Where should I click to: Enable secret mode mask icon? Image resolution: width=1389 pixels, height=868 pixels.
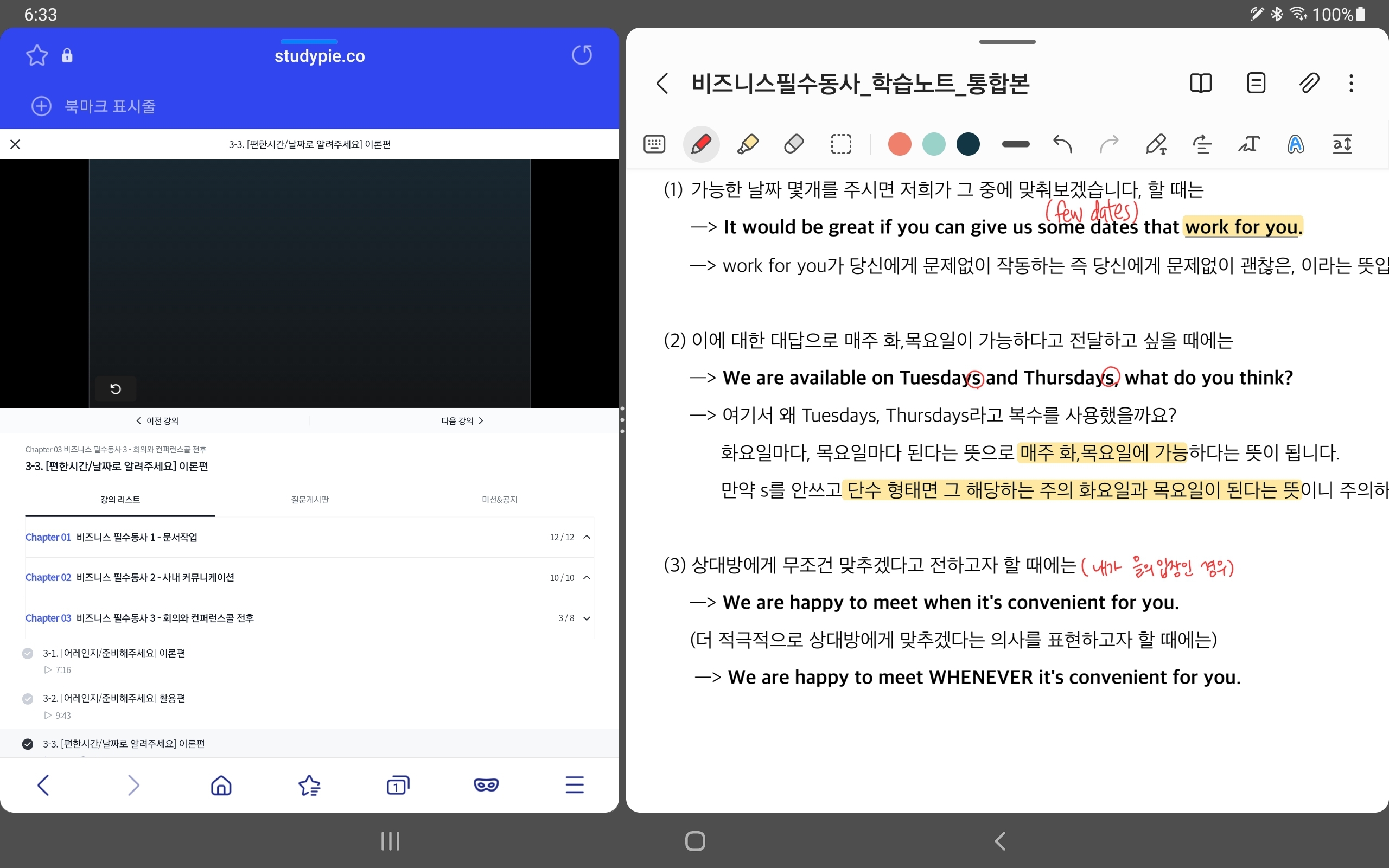click(x=486, y=785)
